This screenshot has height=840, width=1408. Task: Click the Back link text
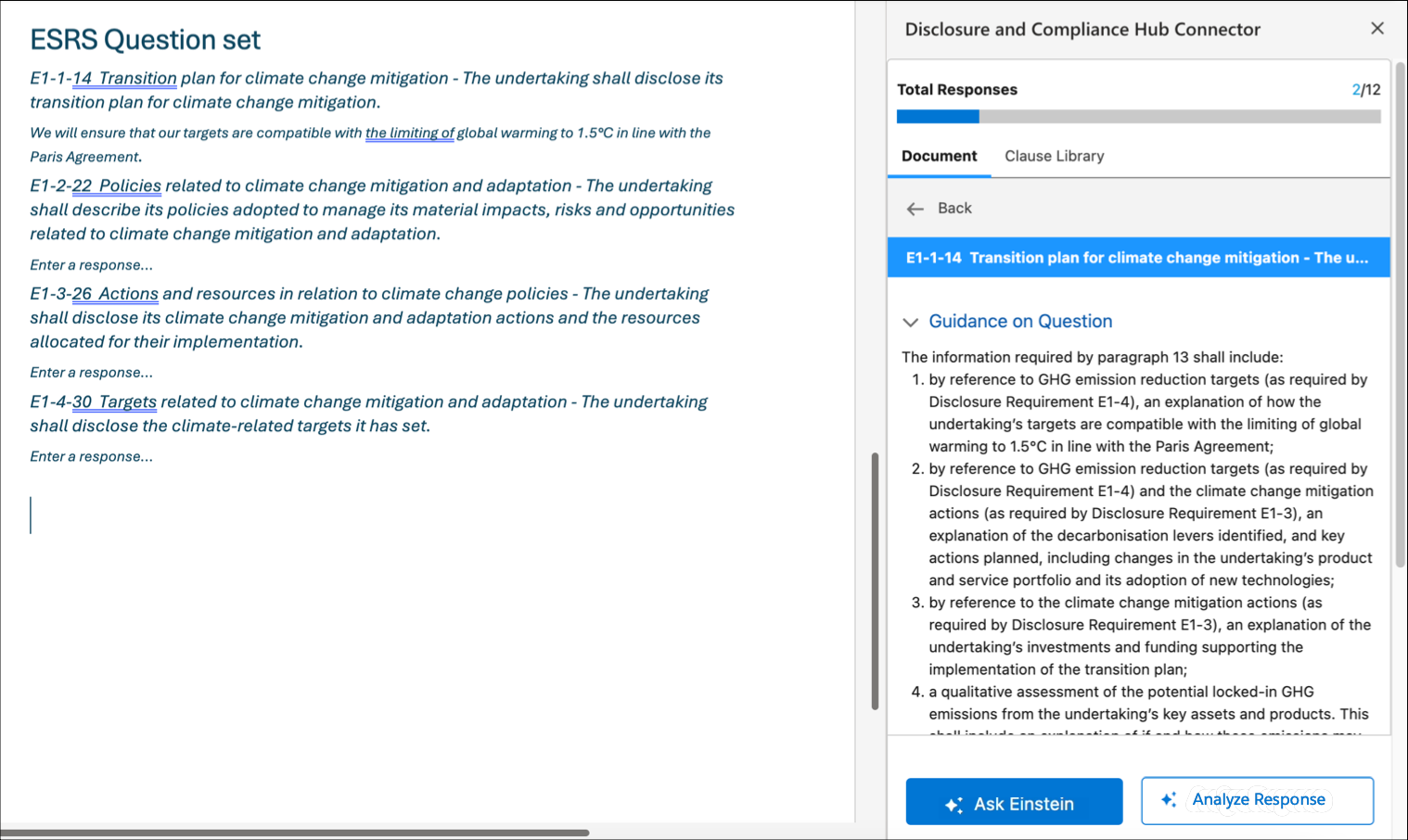pyautogui.click(x=954, y=209)
